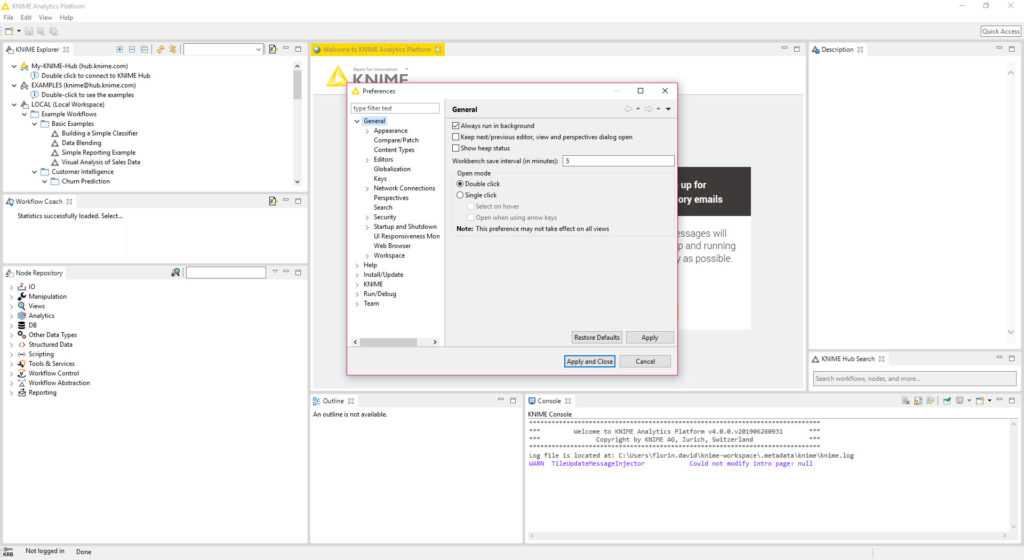Open the Help menu
This screenshot has height=560, width=1024.
(67, 18)
